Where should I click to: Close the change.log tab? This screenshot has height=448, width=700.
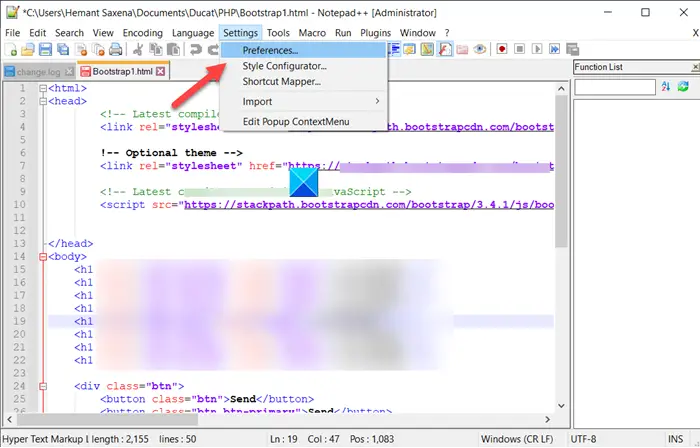pos(69,72)
